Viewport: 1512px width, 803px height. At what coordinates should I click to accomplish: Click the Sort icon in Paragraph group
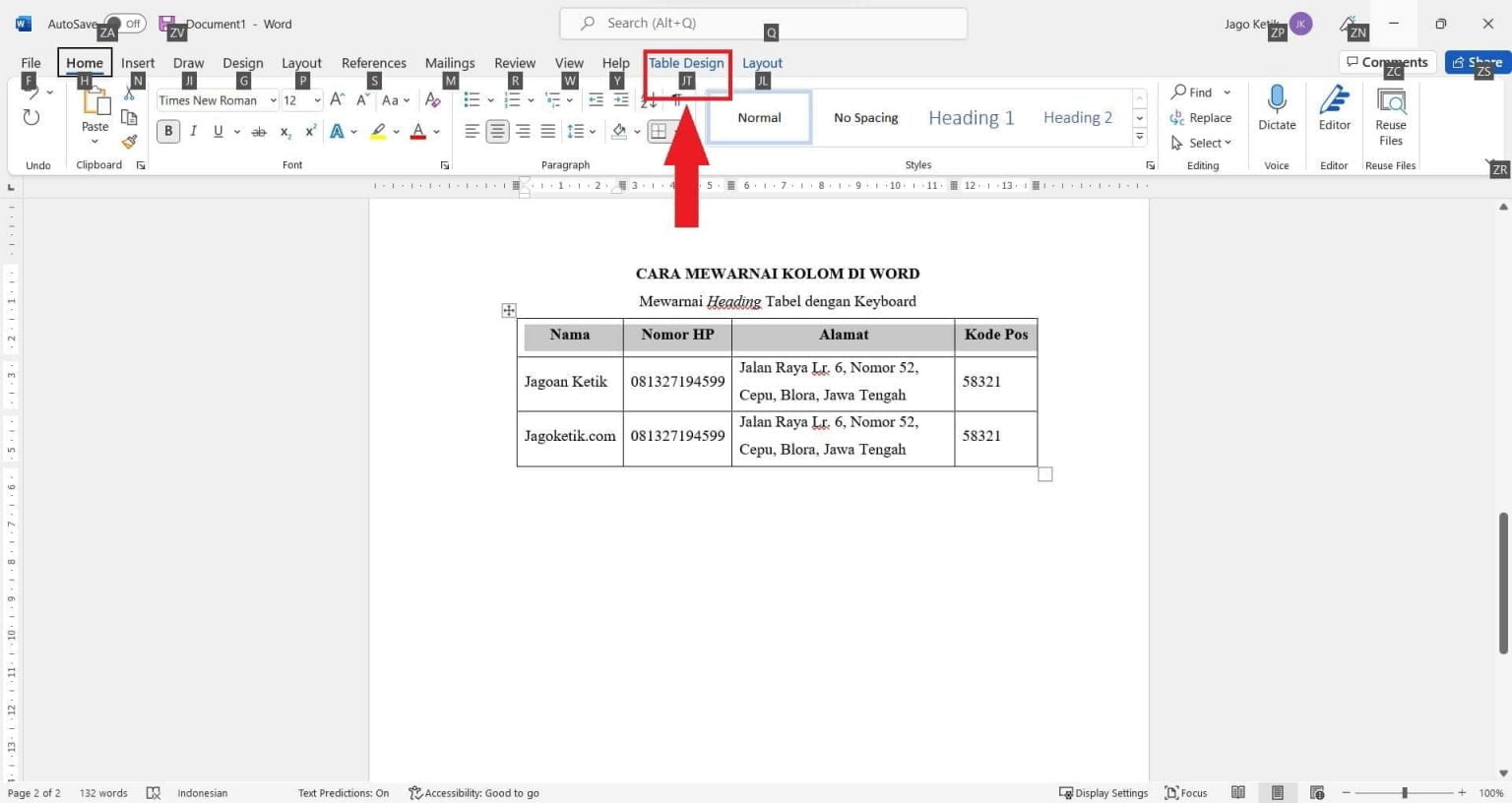649,99
